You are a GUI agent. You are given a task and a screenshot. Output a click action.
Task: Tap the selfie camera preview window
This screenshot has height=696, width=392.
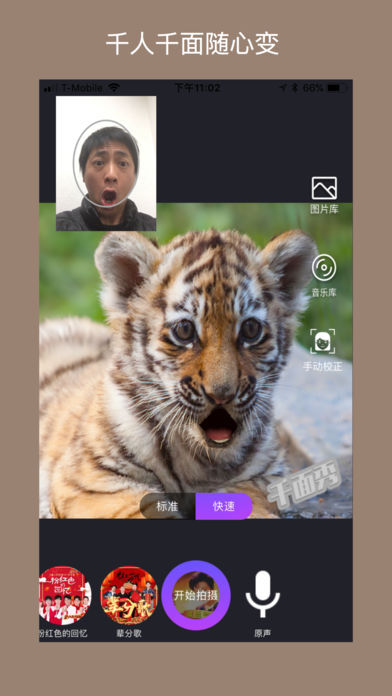pyautogui.click(x=106, y=163)
